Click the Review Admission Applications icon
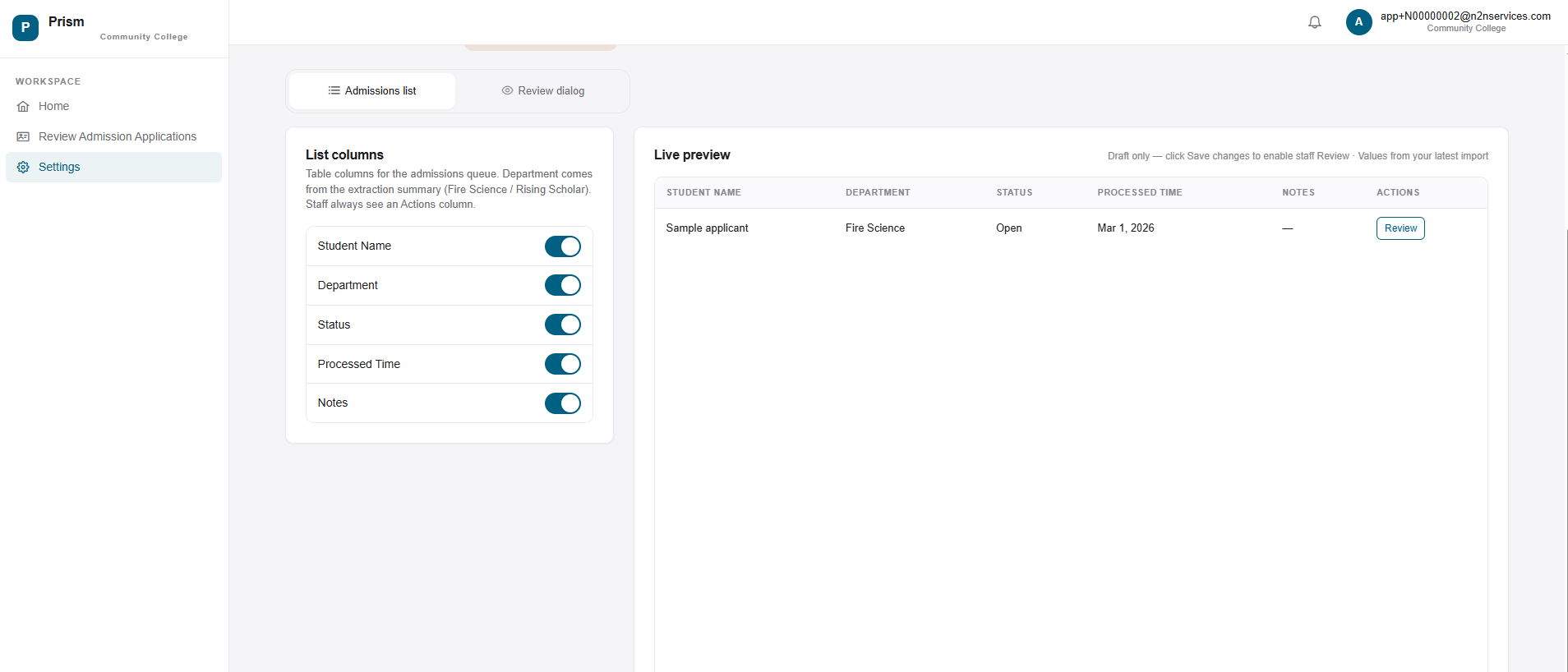 click(x=23, y=136)
